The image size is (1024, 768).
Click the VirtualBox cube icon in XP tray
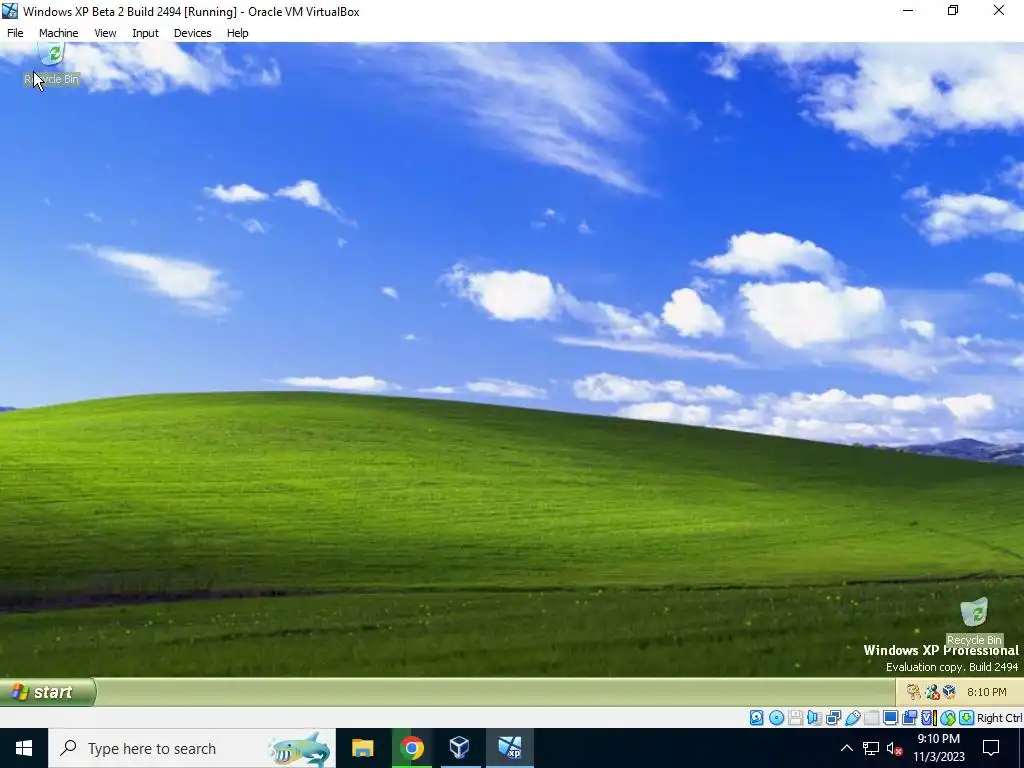tap(950, 692)
